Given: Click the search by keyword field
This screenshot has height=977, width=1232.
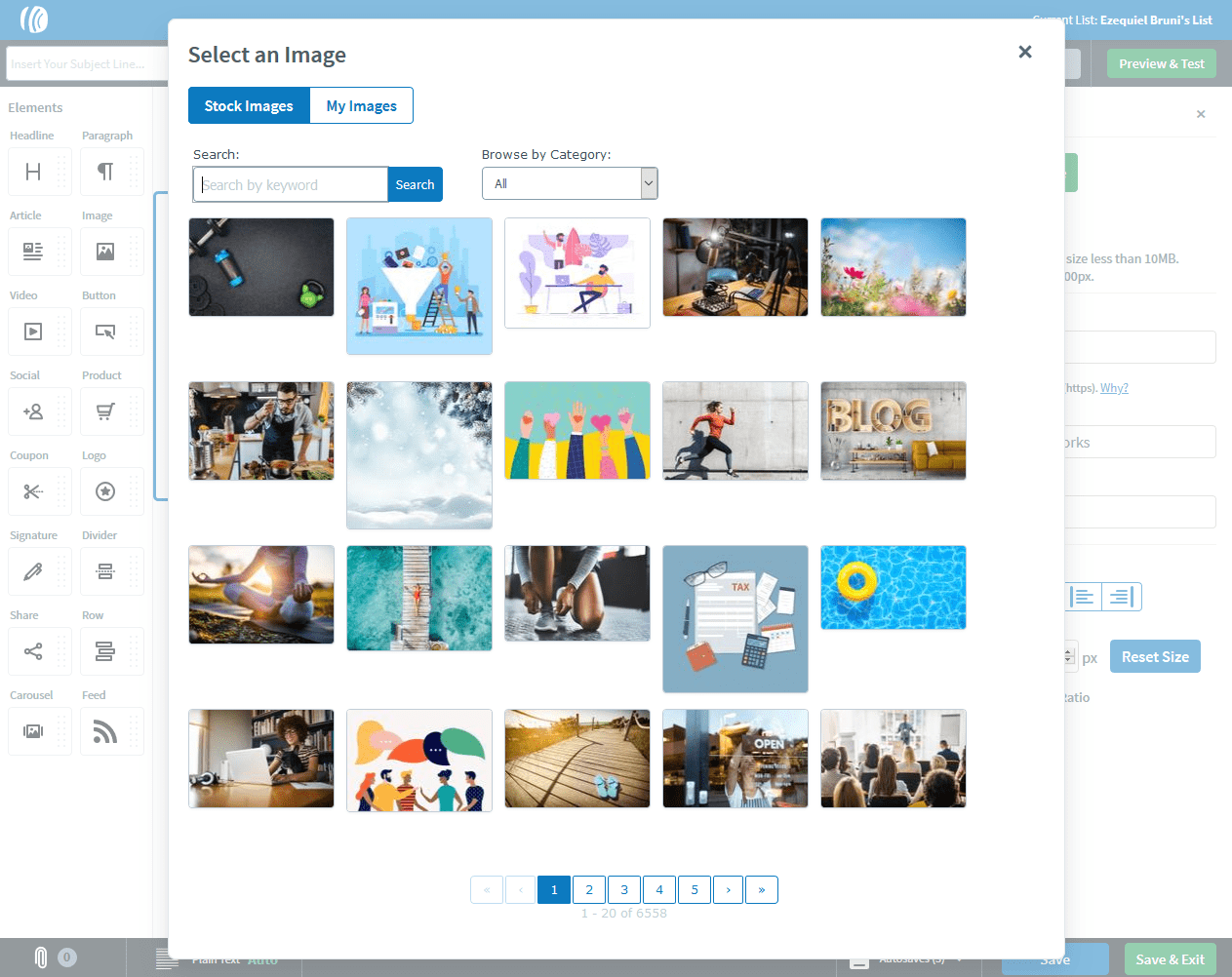Looking at the screenshot, I should point(291,184).
